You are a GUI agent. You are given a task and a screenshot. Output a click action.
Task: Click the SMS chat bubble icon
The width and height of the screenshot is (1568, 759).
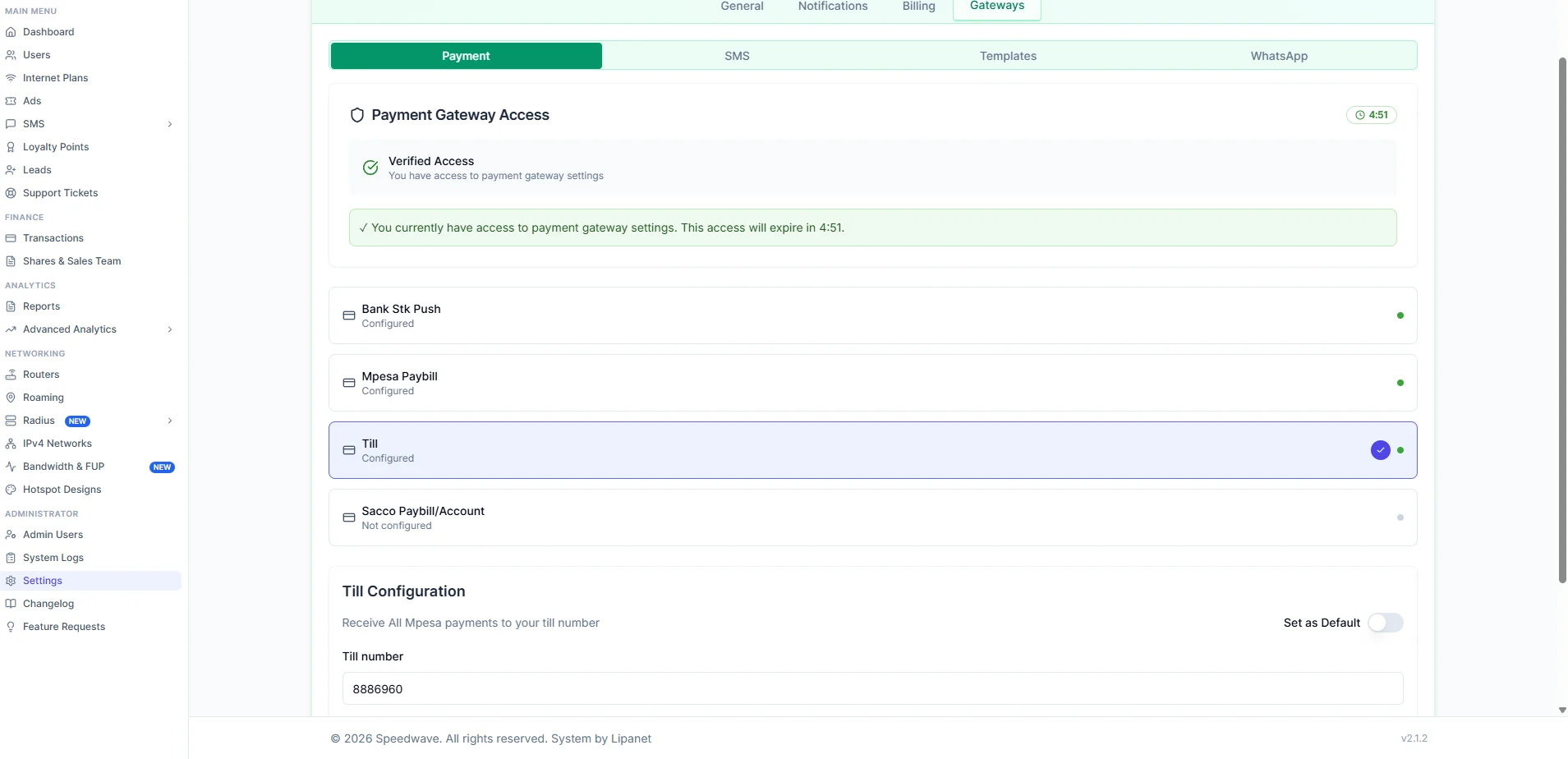point(11,124)
